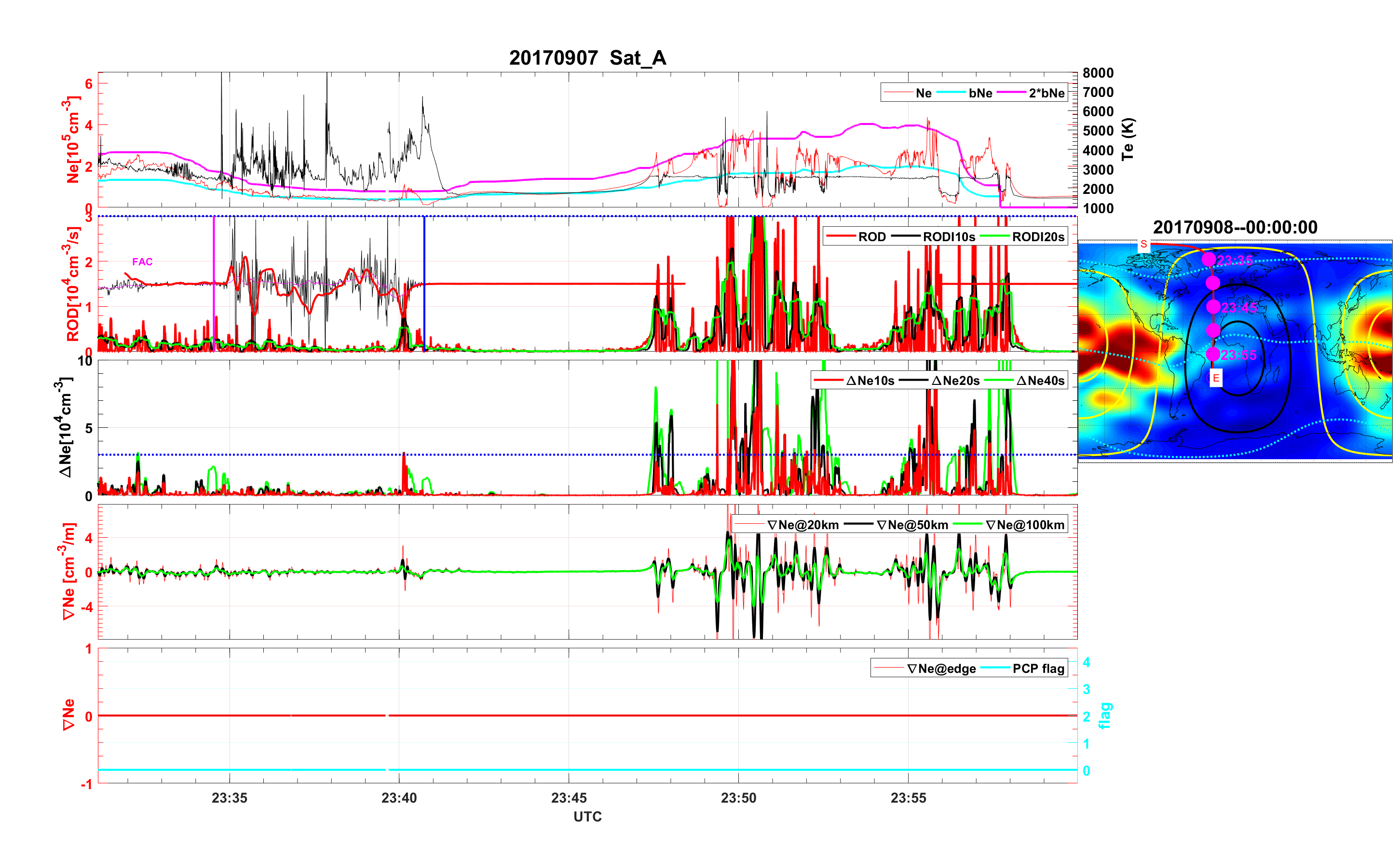This screenshot has height=847, width=1400.
Task: Select the ΔNe40s legend entry
Action: tap(1040, 381)
